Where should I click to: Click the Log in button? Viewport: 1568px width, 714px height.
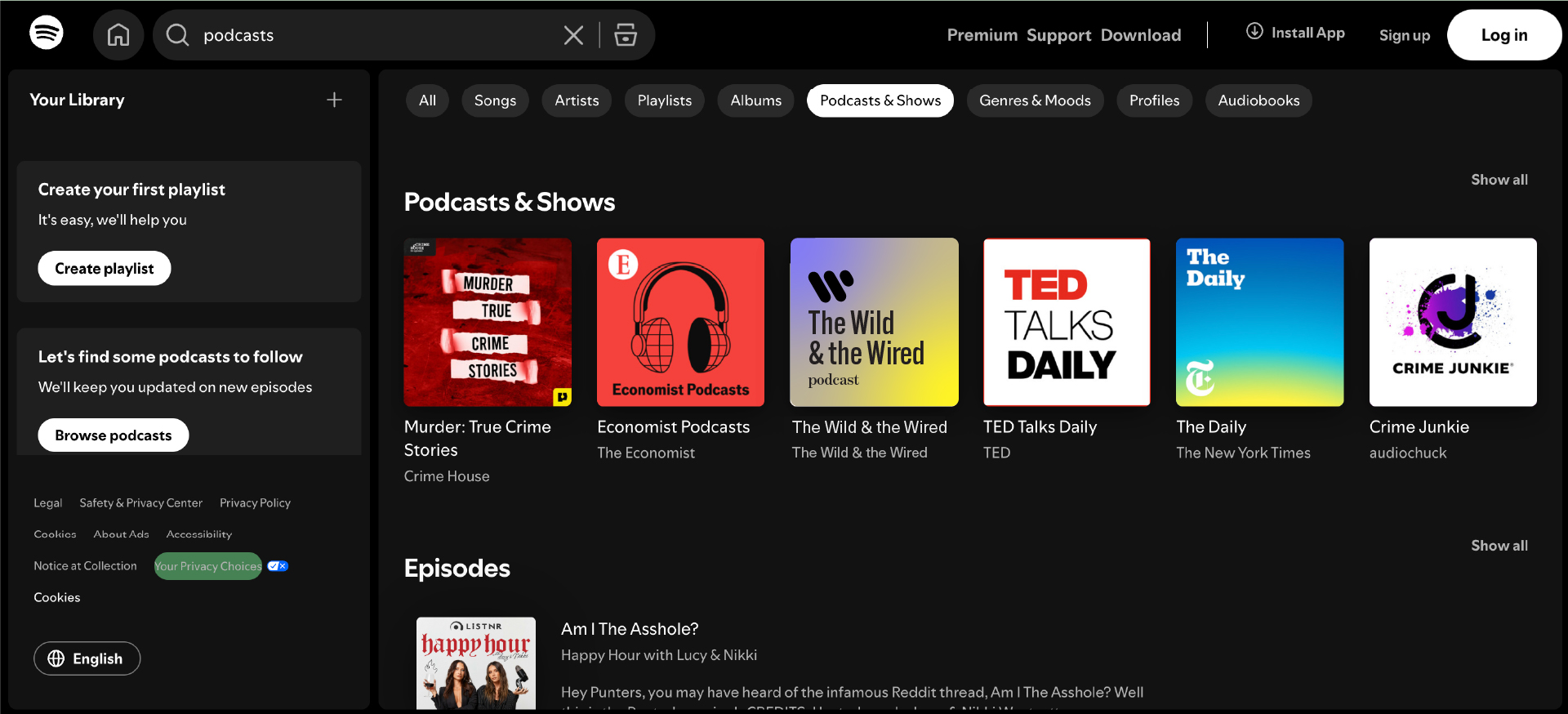[x=1504, y=35]
